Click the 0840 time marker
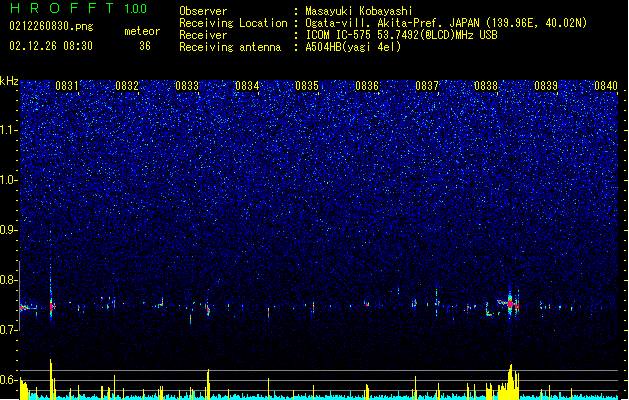Image resolution: width=629 pixels, height=400 pixels. [x=606, y=86]
